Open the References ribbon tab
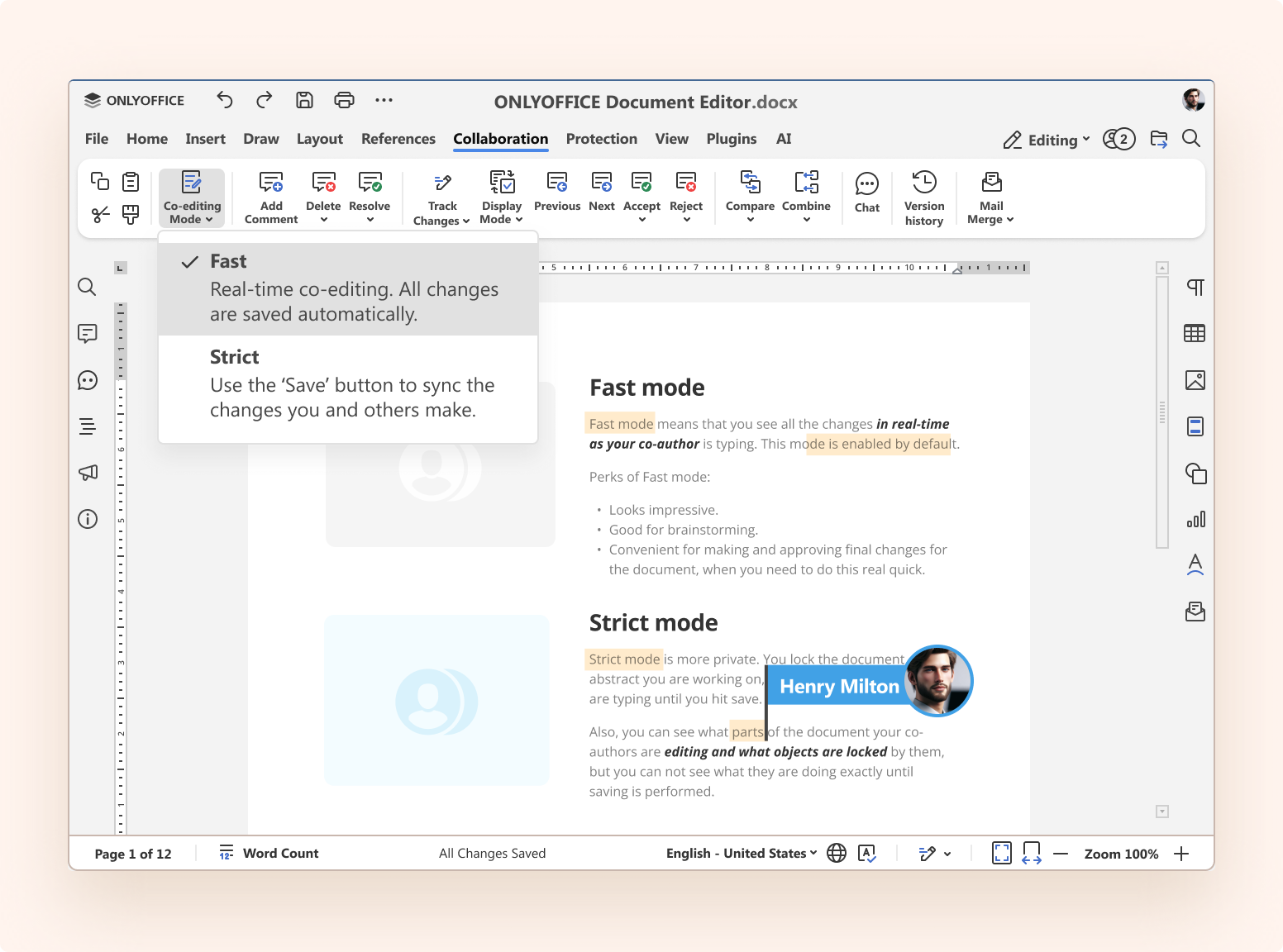Viewport: 1283px width, 952px height. click(398, 139)
